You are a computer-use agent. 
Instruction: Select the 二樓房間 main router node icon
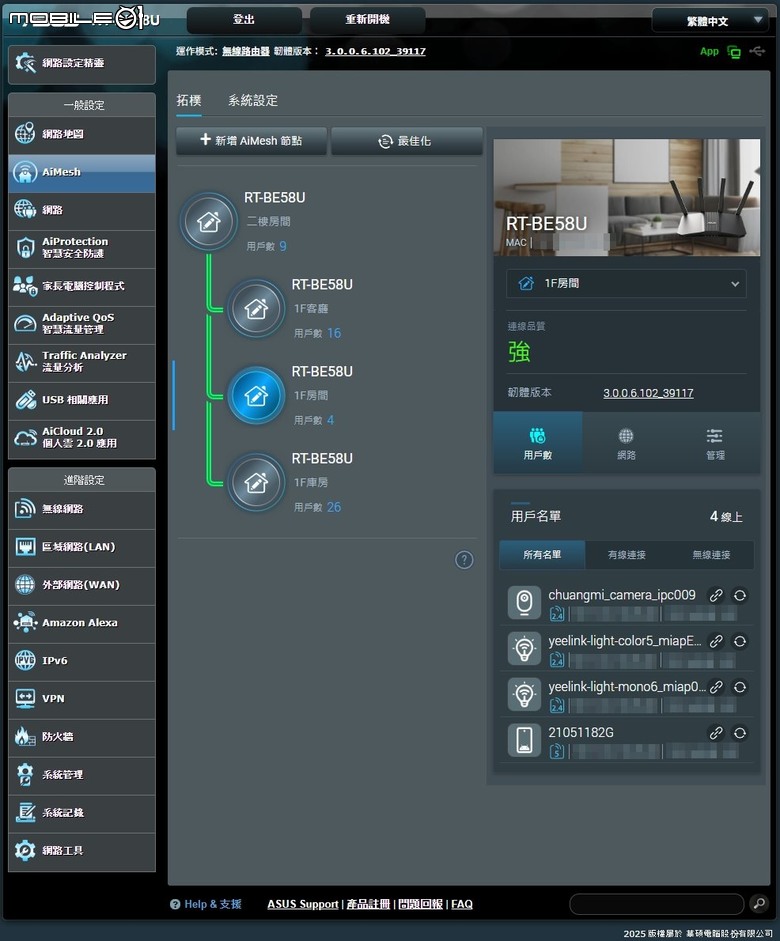tap(209, 221)
